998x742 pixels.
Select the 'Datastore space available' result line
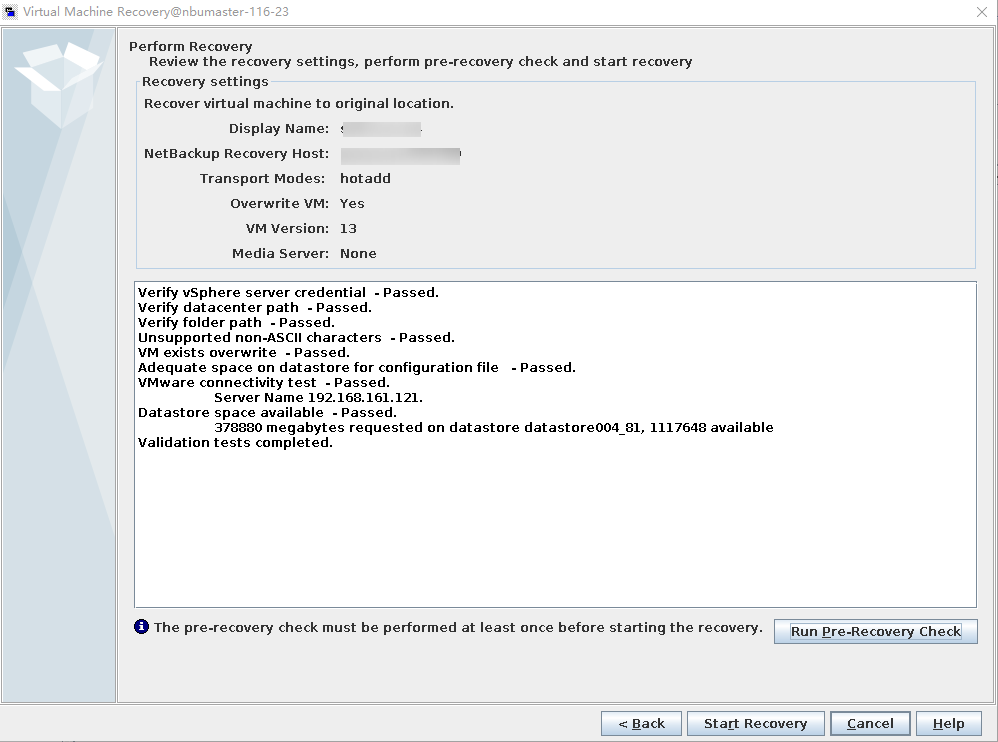267,412
